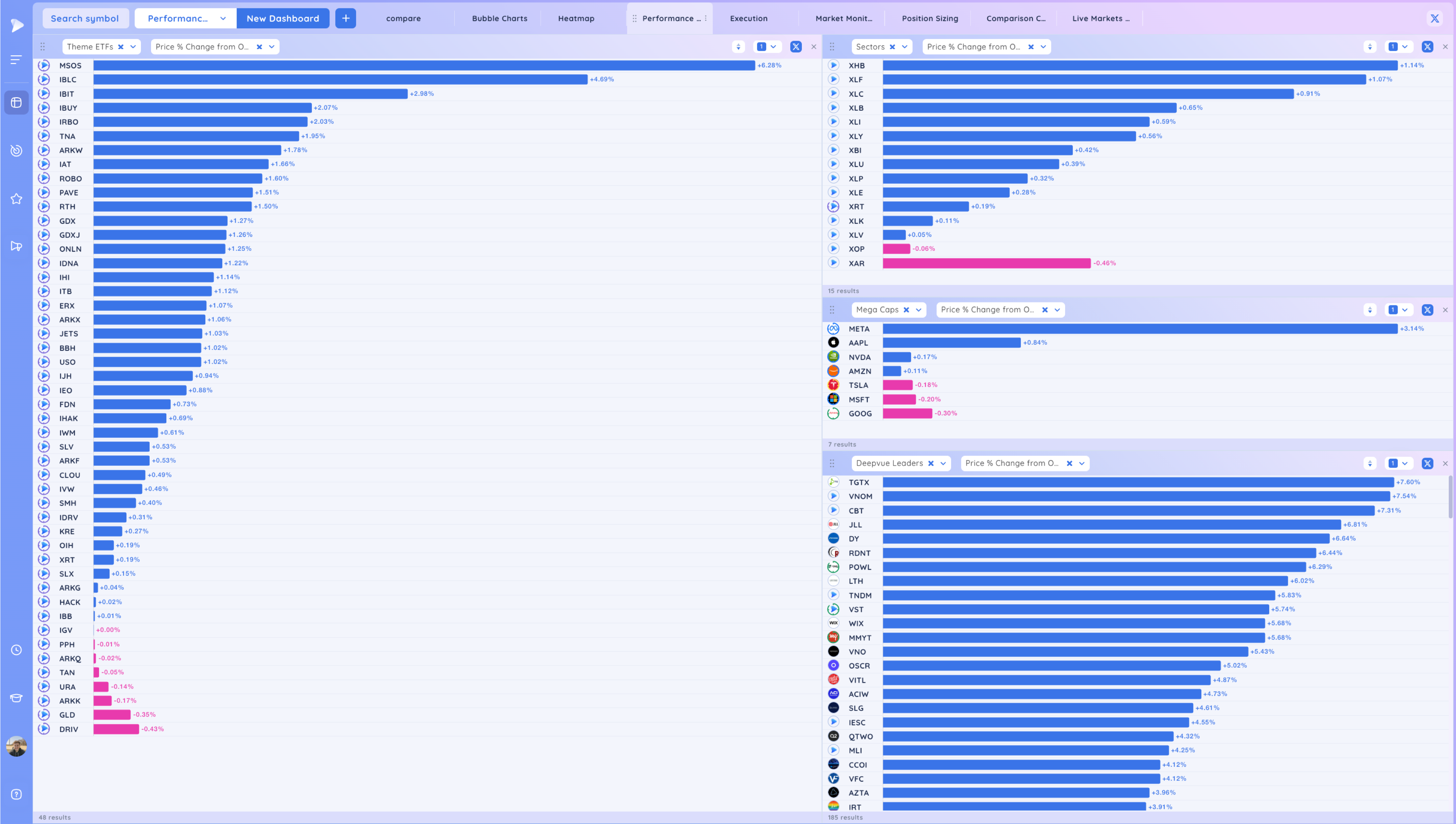This screenshot has height=824, width=1456.
Task: Expand the Performance dashboard dropdown
Action: pyautogui.click(x=223, y=18)
